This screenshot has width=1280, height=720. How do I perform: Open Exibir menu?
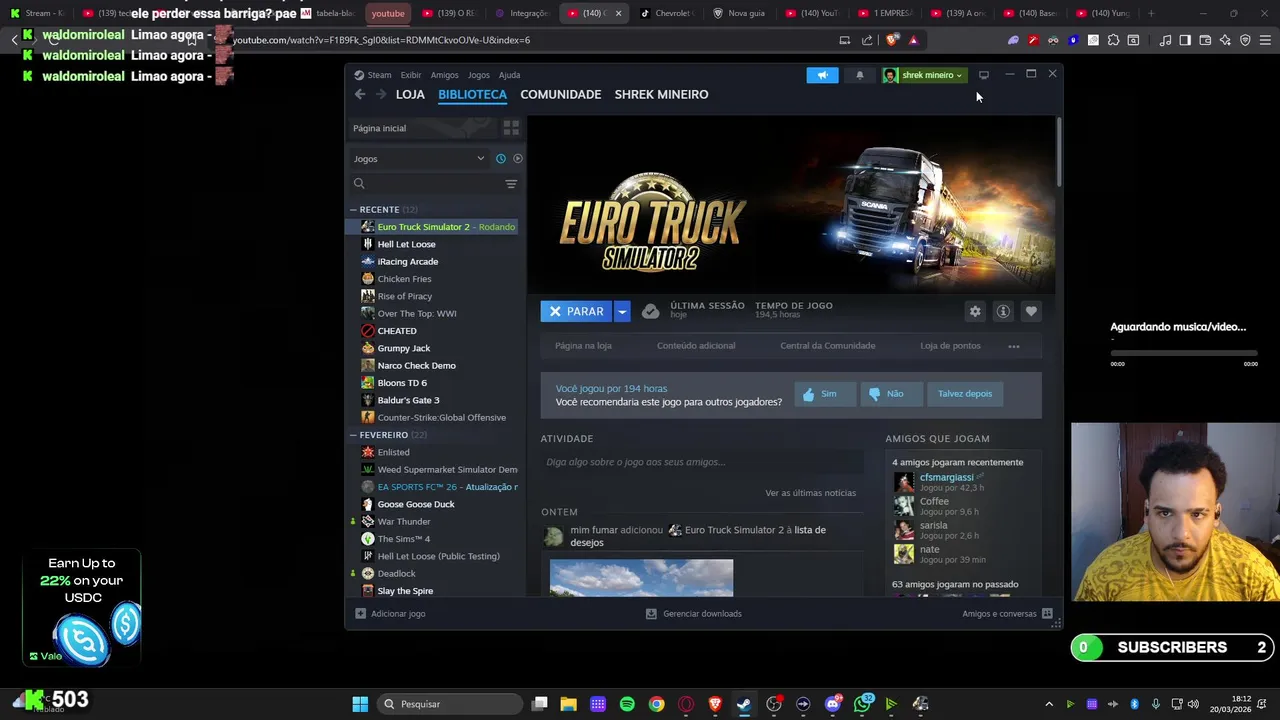pyautogui.click(x=411, y=75)
